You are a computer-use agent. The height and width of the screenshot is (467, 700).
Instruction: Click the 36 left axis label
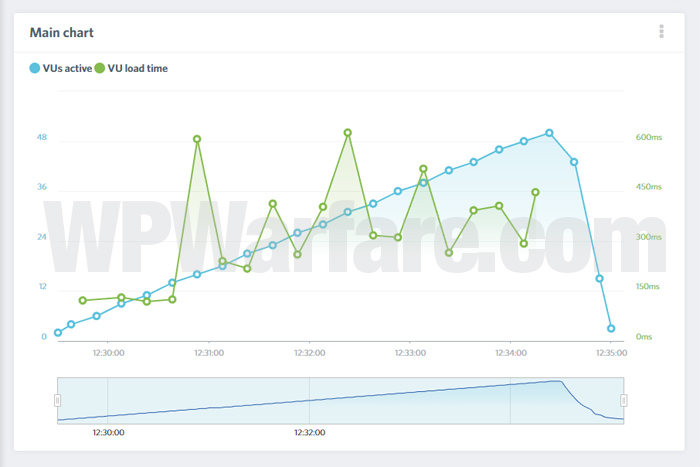[42, 187]
